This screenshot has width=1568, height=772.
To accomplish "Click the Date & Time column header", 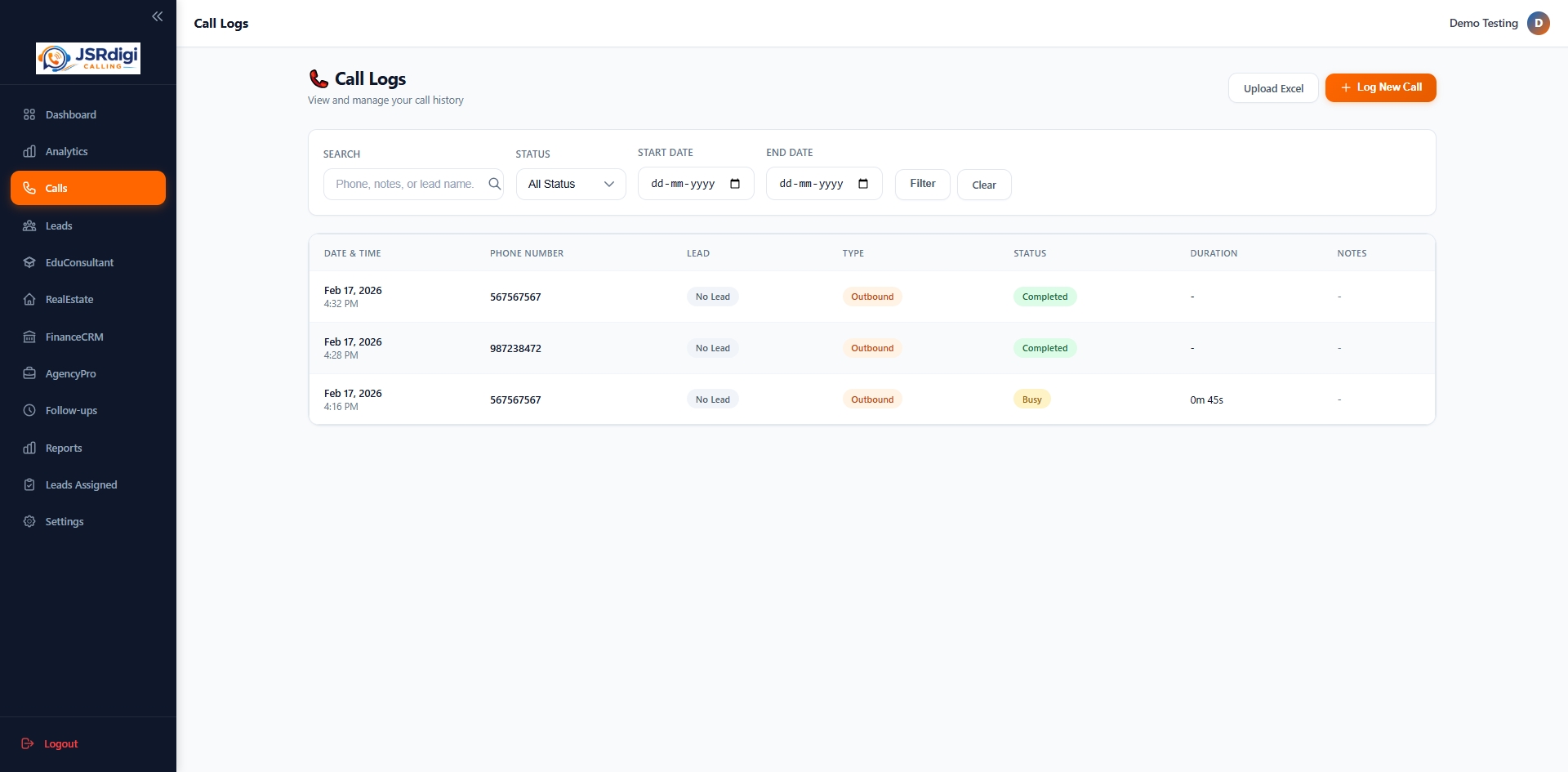I will [353, 253].
